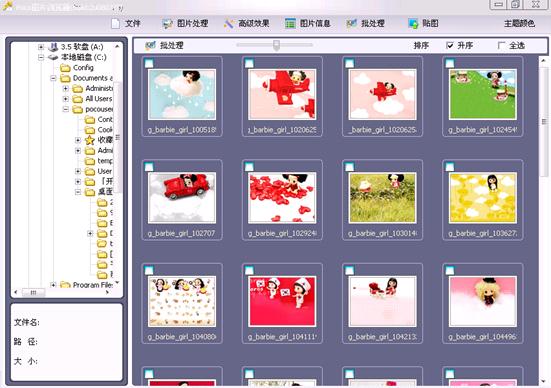Viewport: 551px width, 388px height.
Task: Tick the checkbox above g_barbie_girl_103627 thumbnail
Action: (450, 167)
